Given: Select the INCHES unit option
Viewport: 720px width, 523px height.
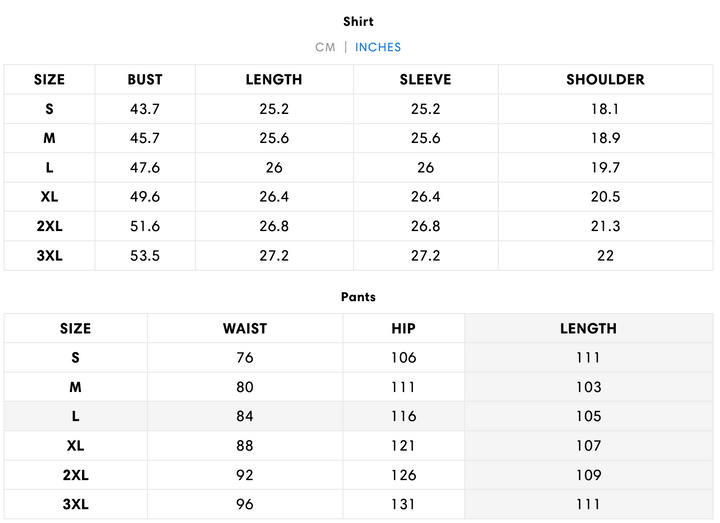Looking at the screenshot, I should [378, 47].
